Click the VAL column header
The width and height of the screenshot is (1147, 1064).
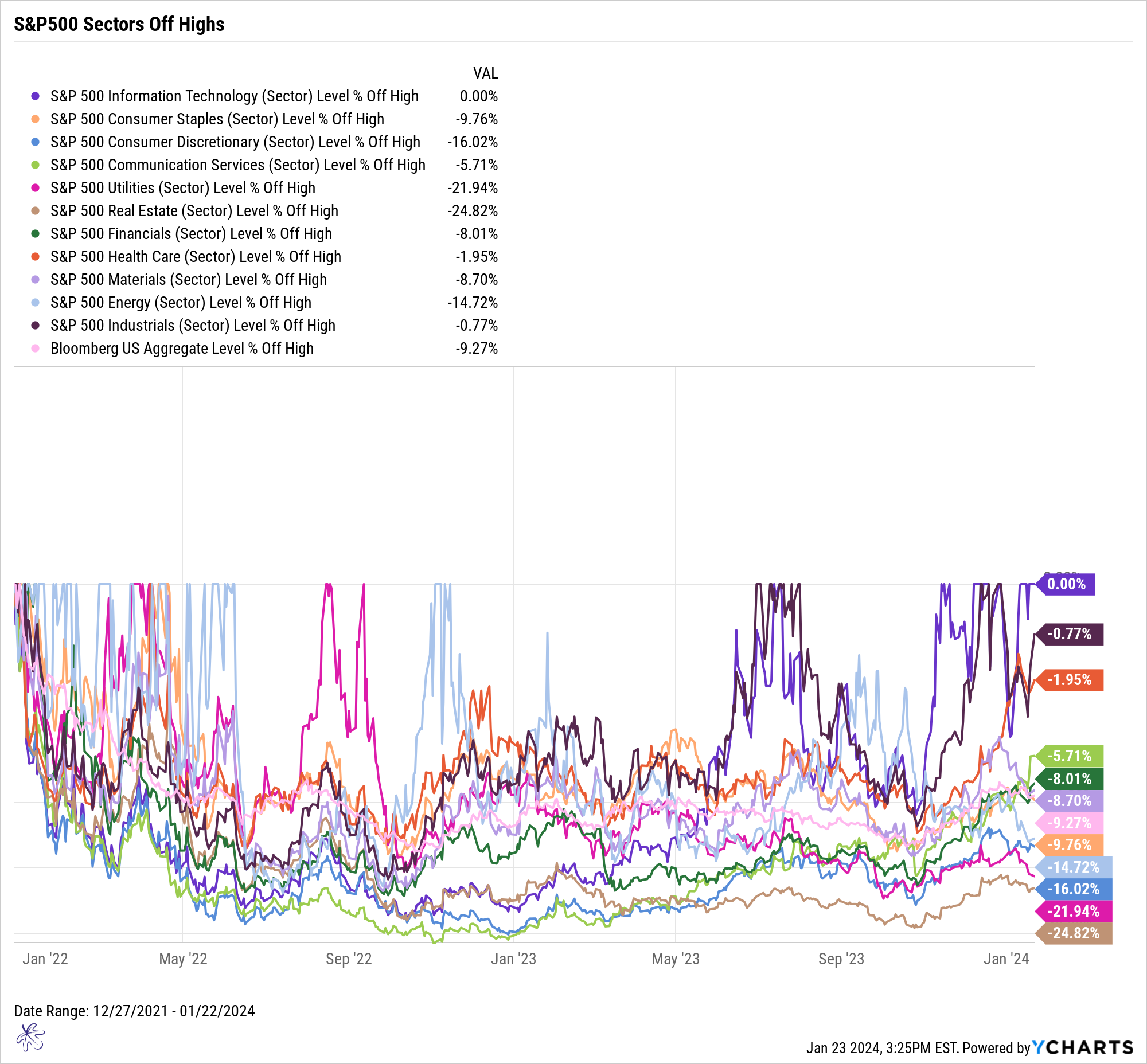(486, 73)
